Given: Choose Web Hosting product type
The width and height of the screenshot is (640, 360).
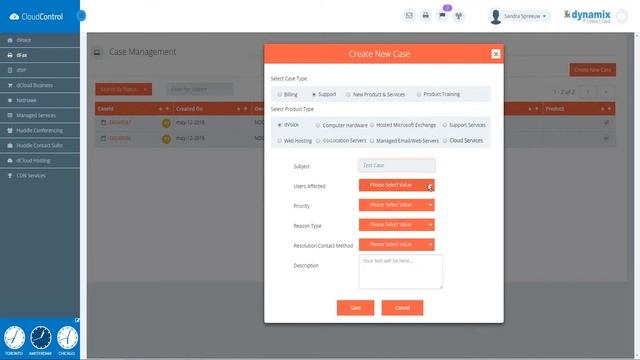Looking at the screenshot, I should click(280, 141).
